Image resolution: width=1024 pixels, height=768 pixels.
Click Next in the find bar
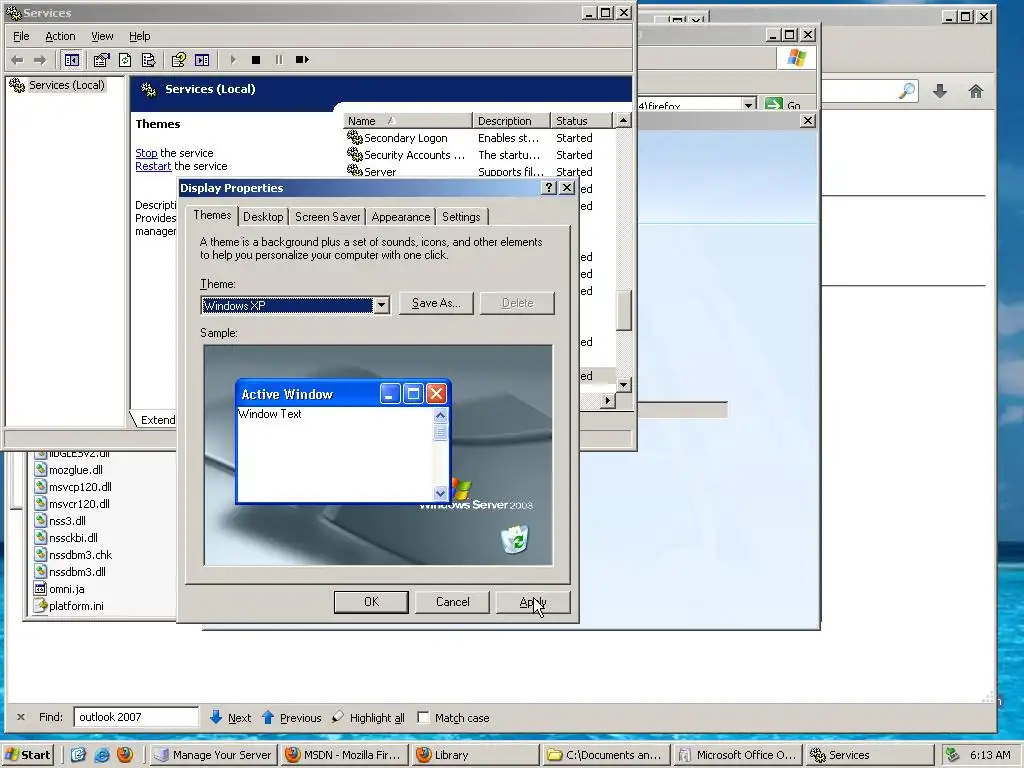tap(231, 718)
